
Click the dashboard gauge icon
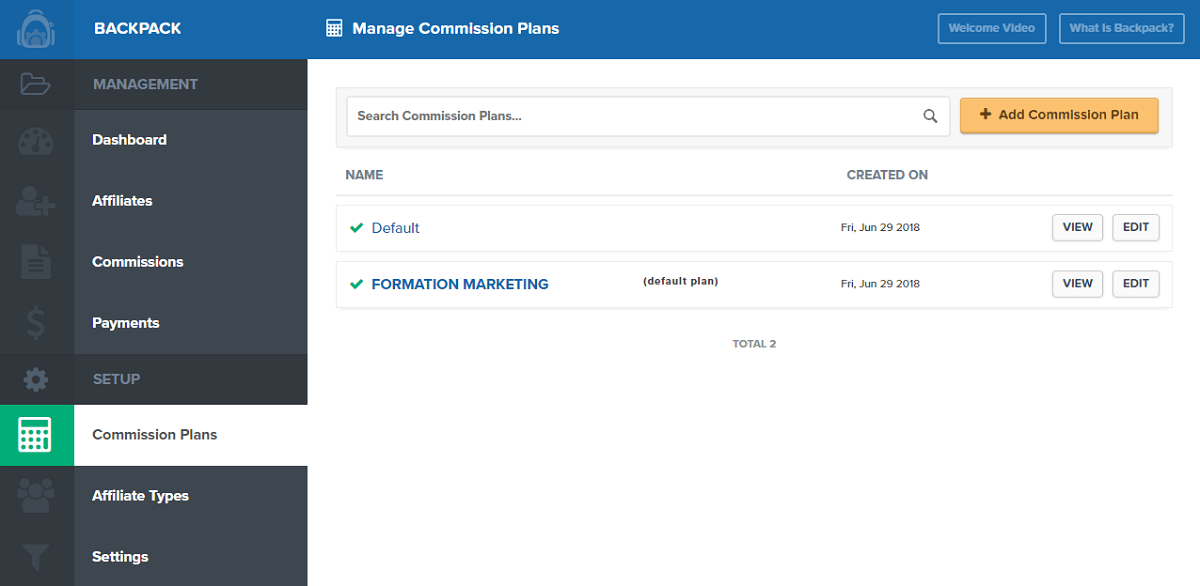pyautogui.click(x=36, y=140)
